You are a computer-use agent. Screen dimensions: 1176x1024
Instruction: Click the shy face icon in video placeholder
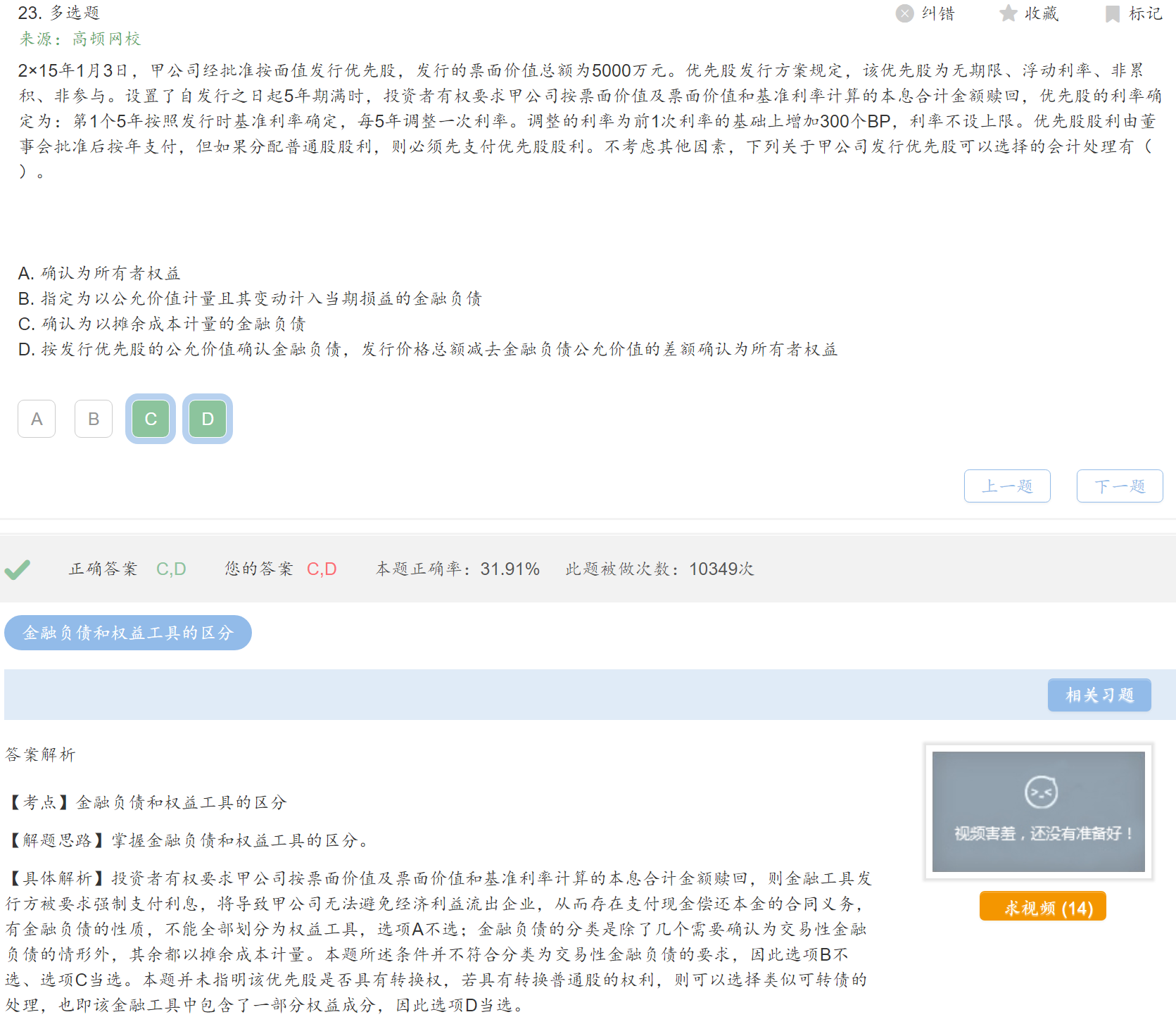1040,792
